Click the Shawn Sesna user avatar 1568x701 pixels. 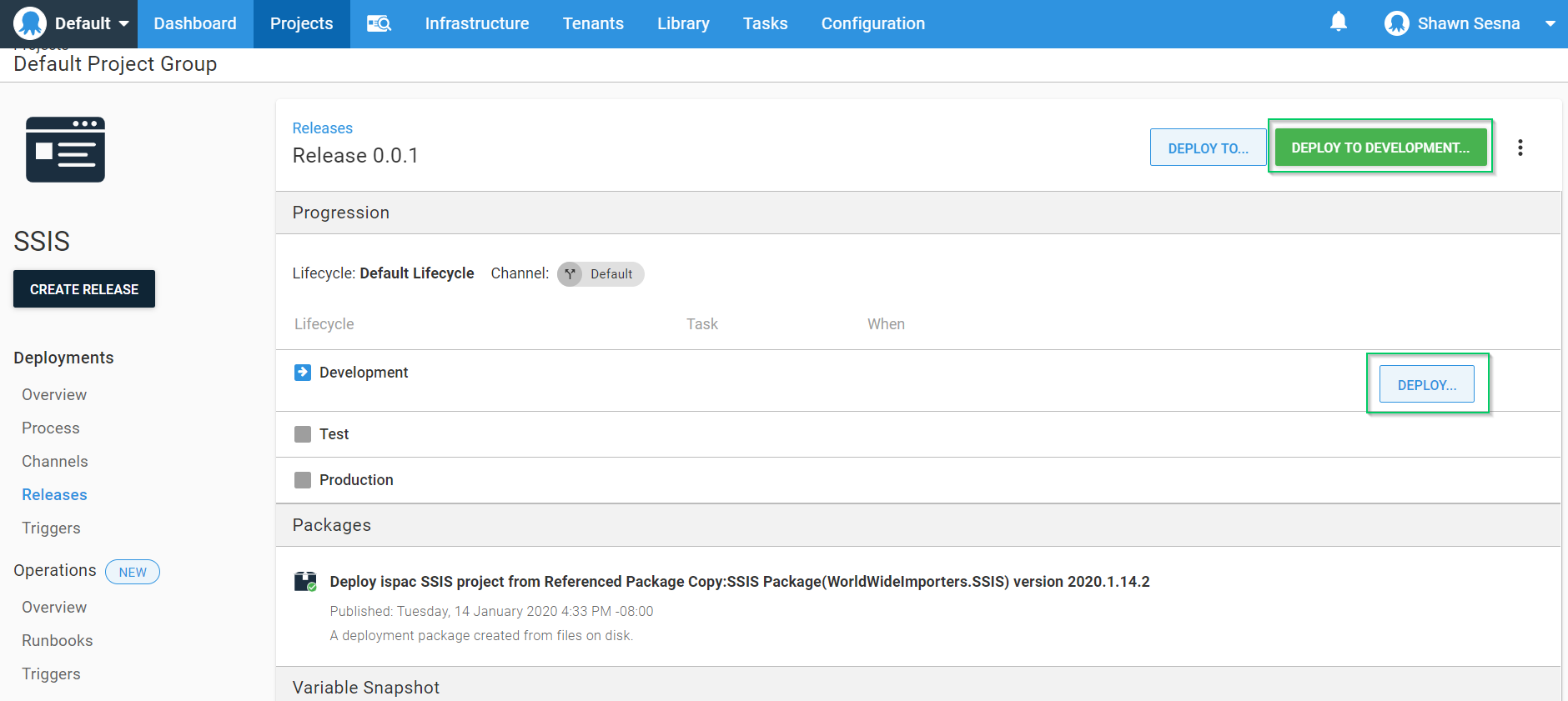pos(1396,23)
